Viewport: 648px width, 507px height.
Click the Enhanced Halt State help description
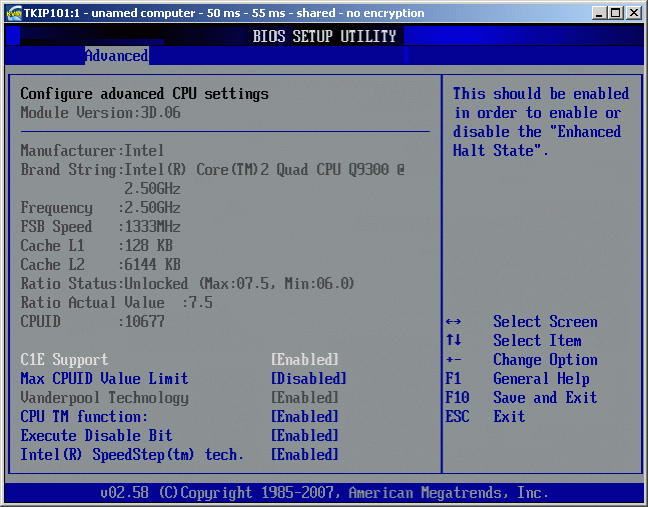(x=541, y=122)
